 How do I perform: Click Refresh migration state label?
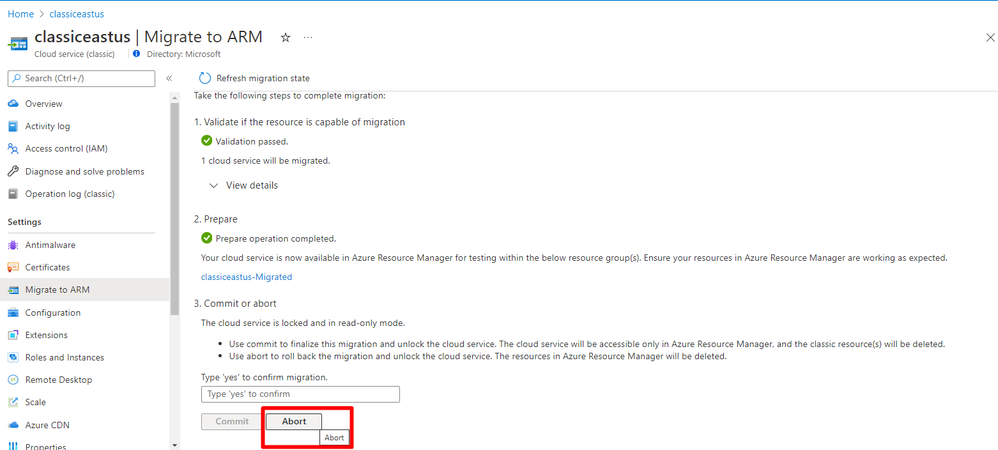tap(263, 78)
